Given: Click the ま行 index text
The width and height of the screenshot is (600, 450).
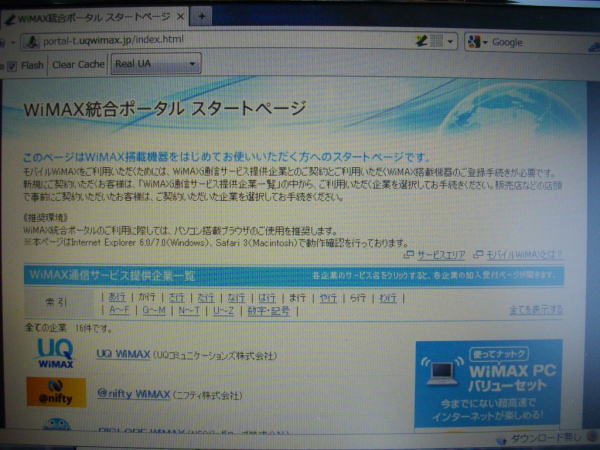Looking at the screenshot, I should coord(297,297).
